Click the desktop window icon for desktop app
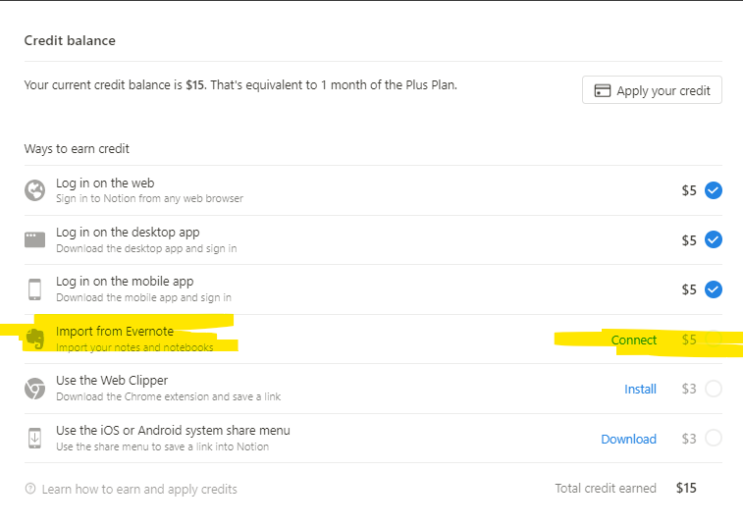 pos(35,240)
